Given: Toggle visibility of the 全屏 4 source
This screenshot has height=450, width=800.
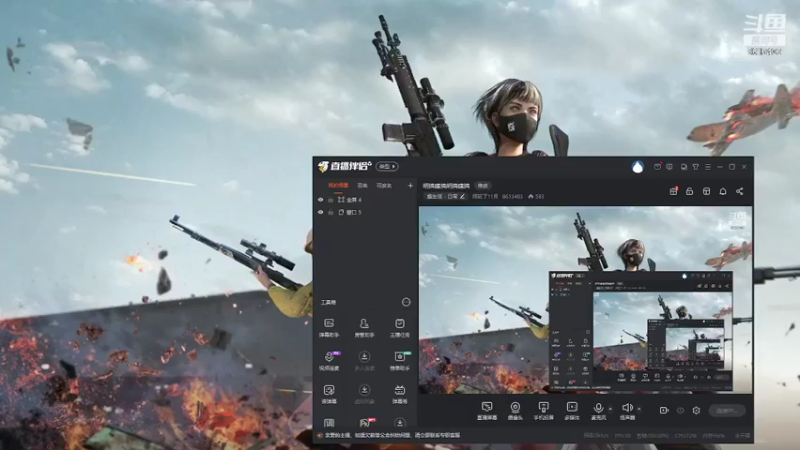Looking at the screenshot, I should click(321, 200).
